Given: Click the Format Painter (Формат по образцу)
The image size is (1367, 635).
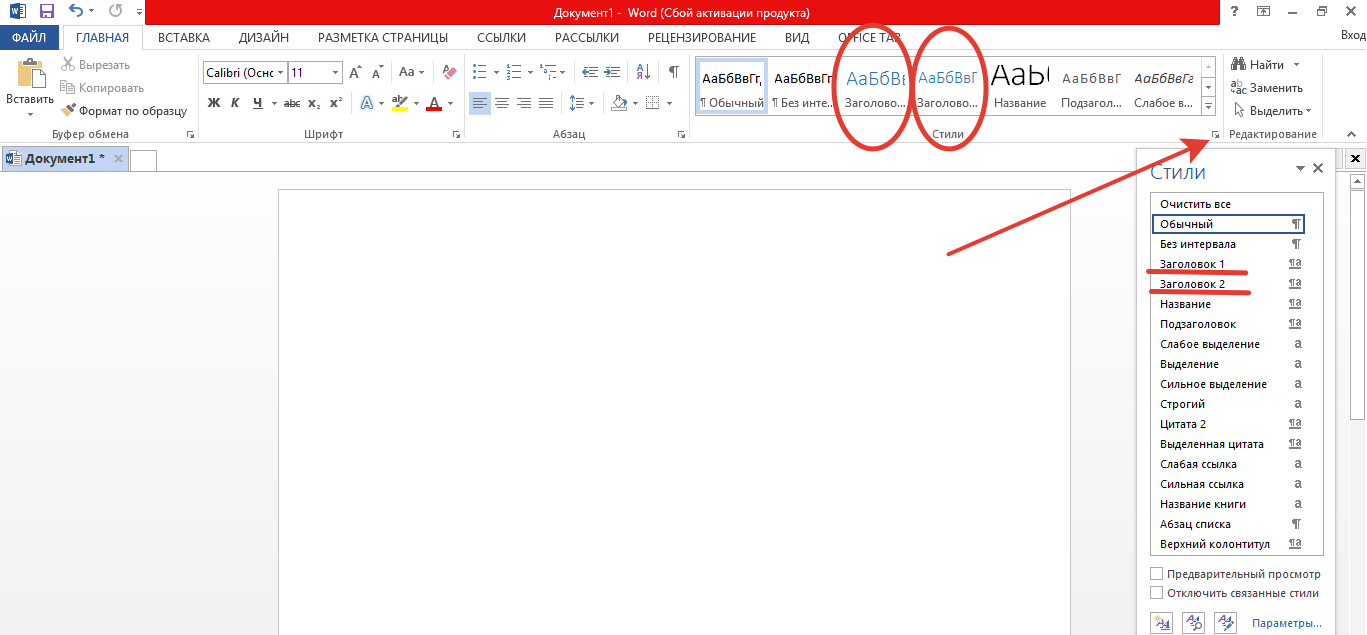Looking at the screenshot, I should [x=124, y=111].
